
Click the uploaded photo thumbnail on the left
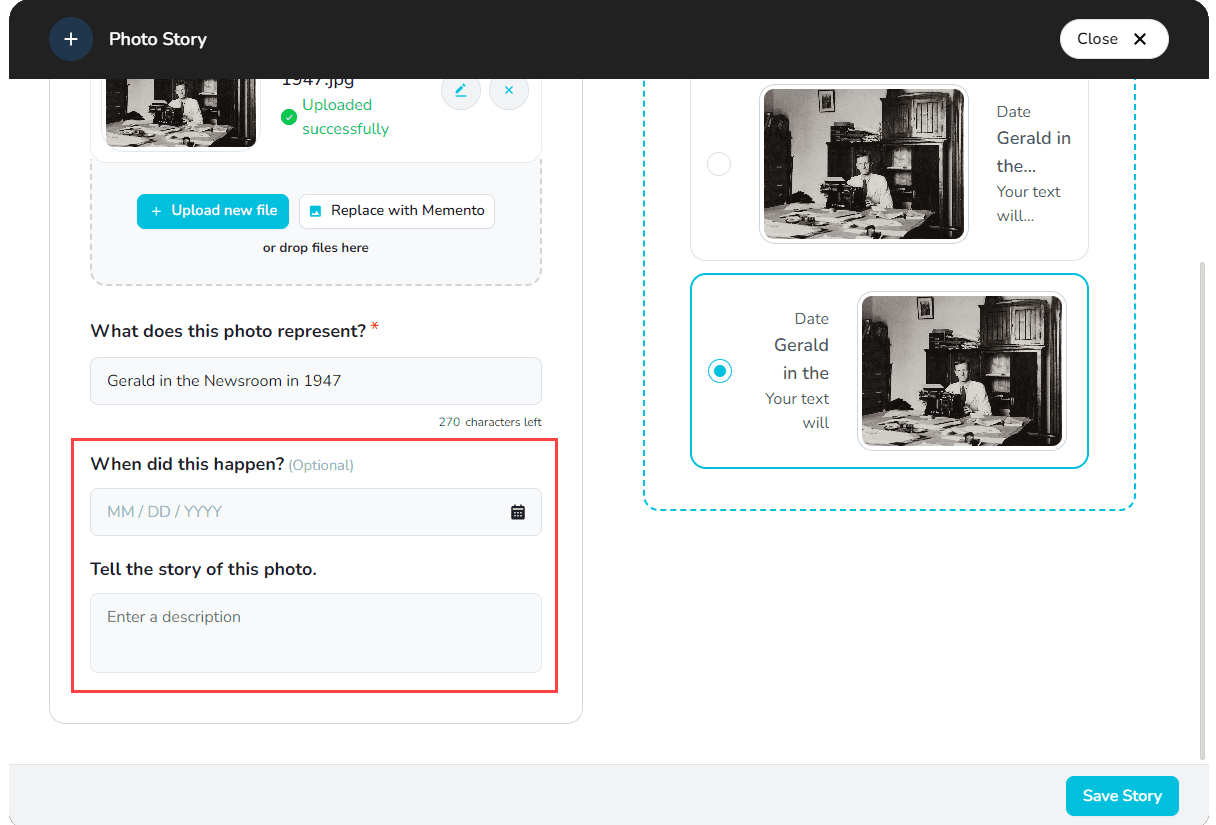[x=180, y=112]
